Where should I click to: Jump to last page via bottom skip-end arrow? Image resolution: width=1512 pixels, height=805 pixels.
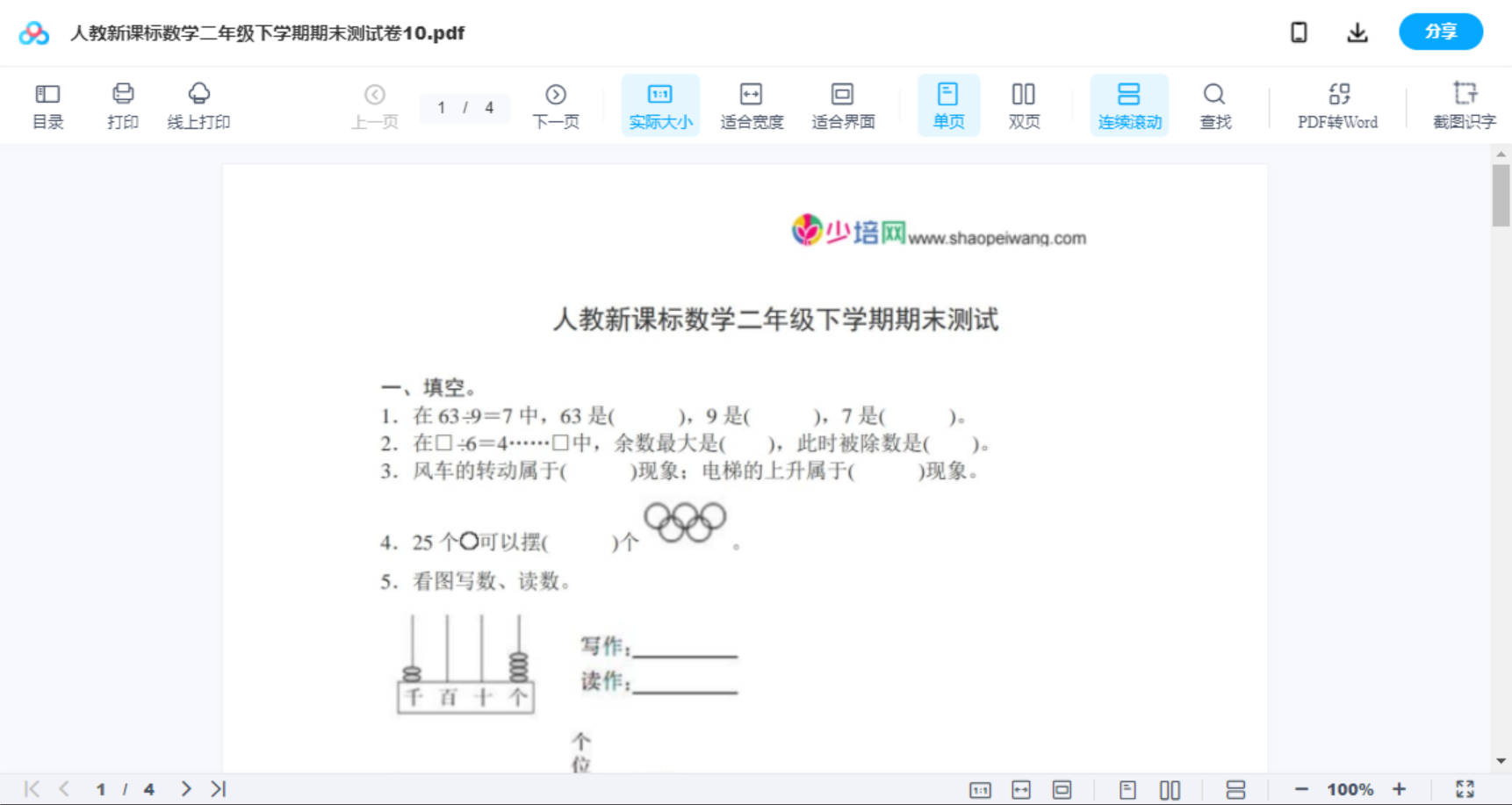tap(218, 788)
